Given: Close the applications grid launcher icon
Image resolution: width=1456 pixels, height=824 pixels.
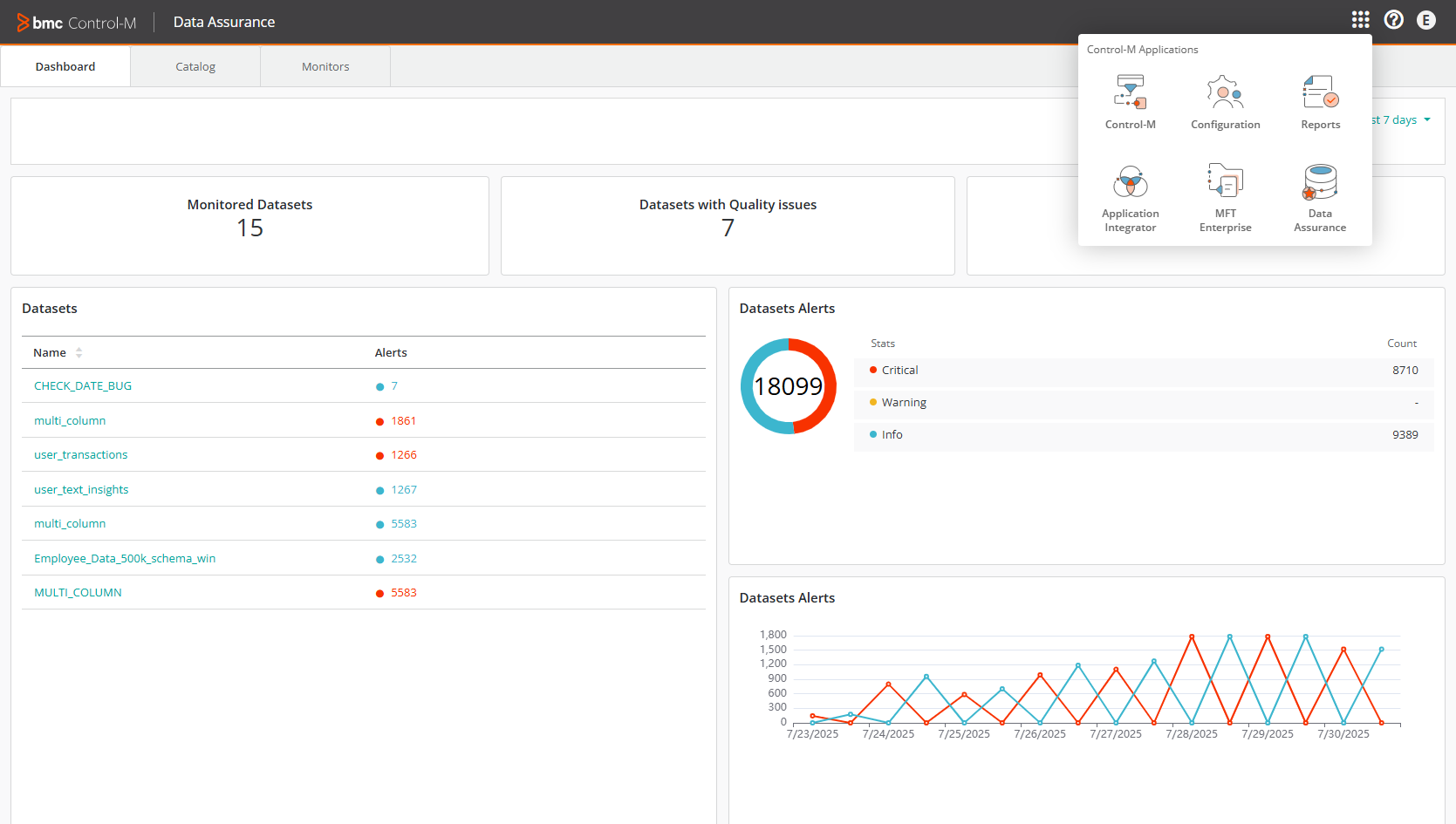Looking at the screenshot, I should [x=1360, y=20].
